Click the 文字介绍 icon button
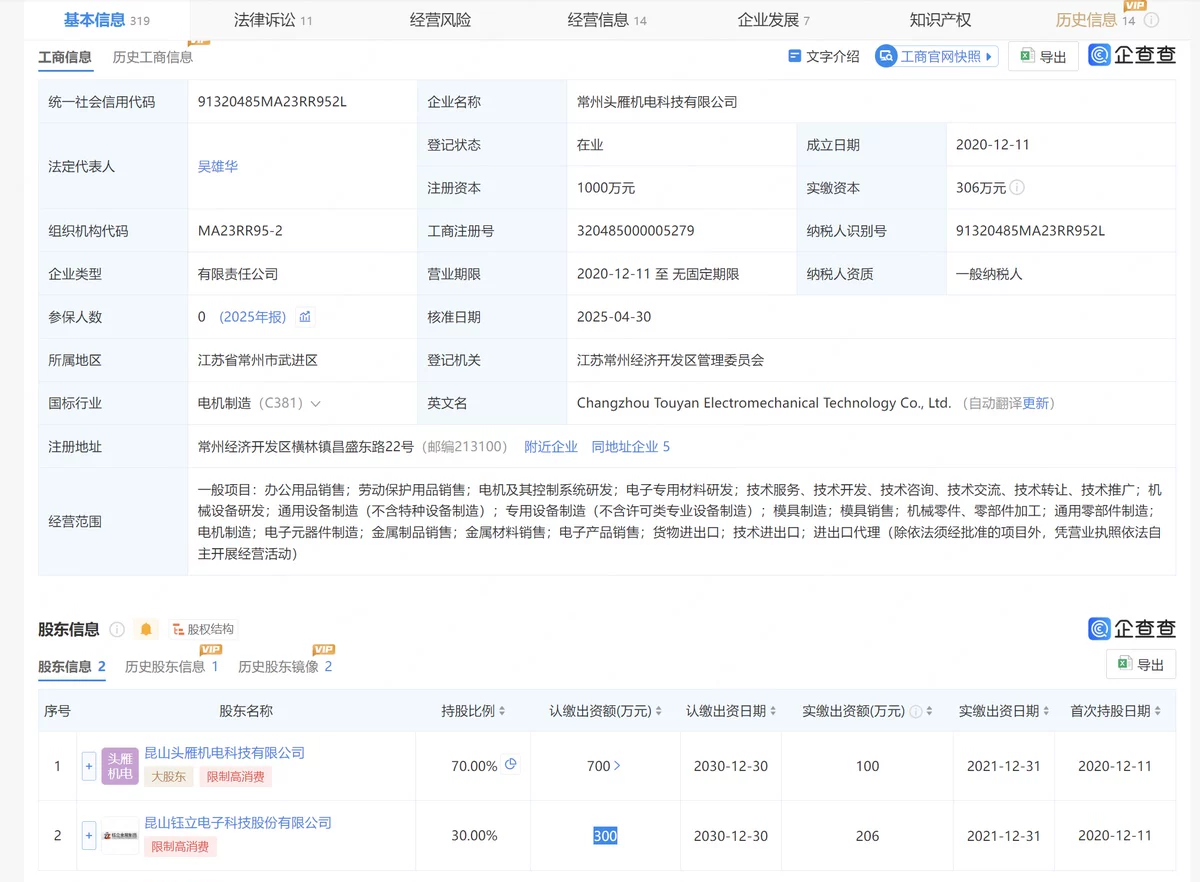The image size is (1200, 882). tap(824, 56)
